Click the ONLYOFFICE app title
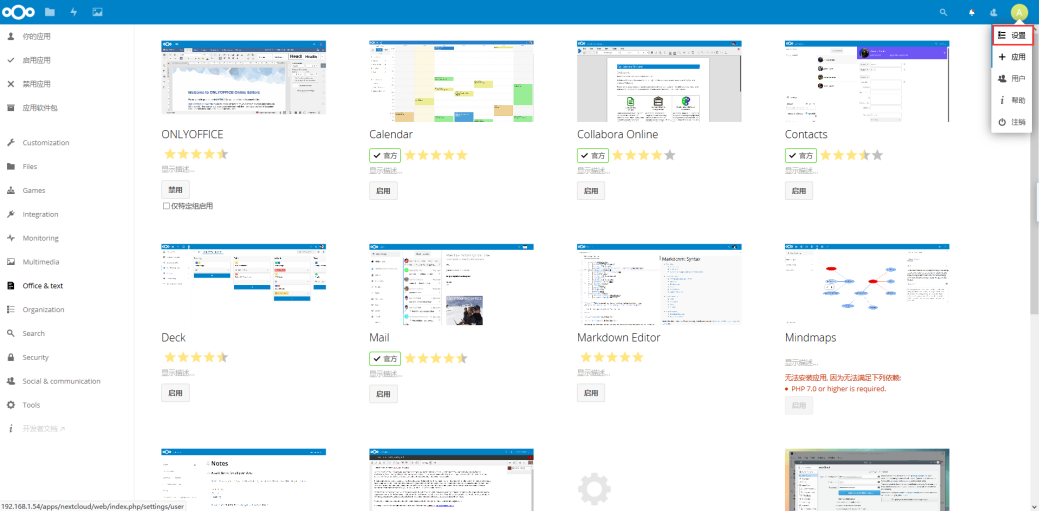Viewport: 1039px width, 511px height. pos(192,135)
